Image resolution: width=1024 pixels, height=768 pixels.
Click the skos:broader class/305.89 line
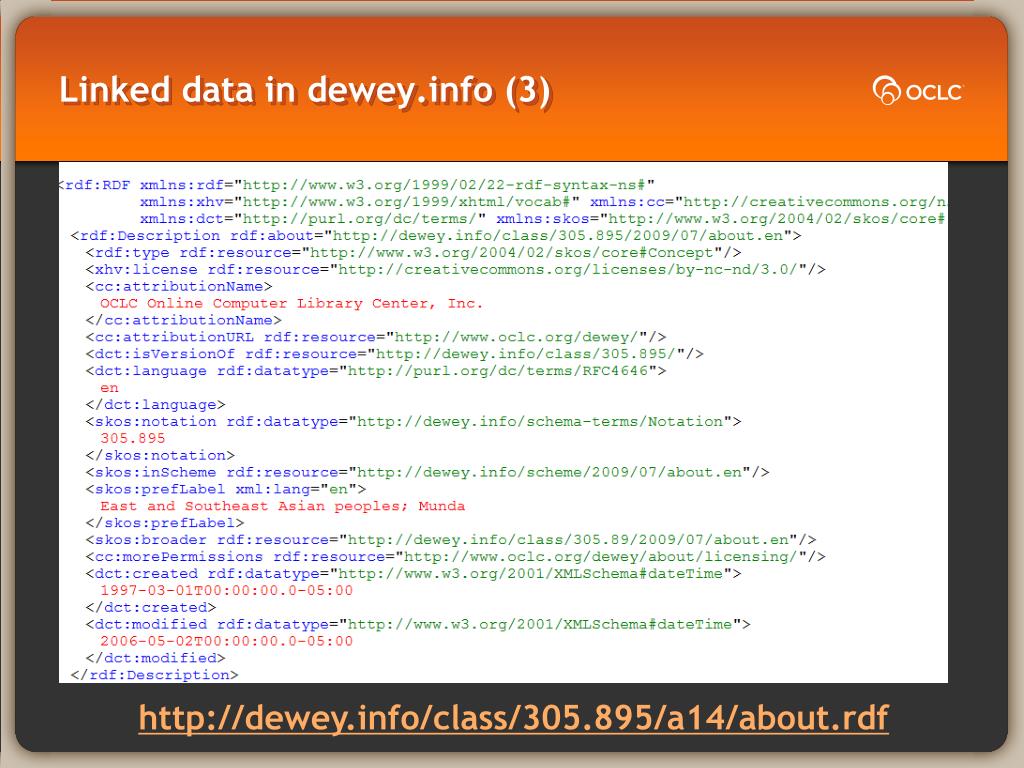click(451, 540)
